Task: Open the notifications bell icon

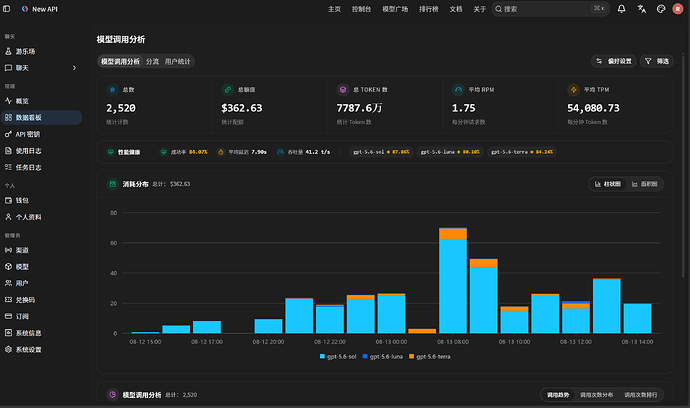Action: point(621,9)
